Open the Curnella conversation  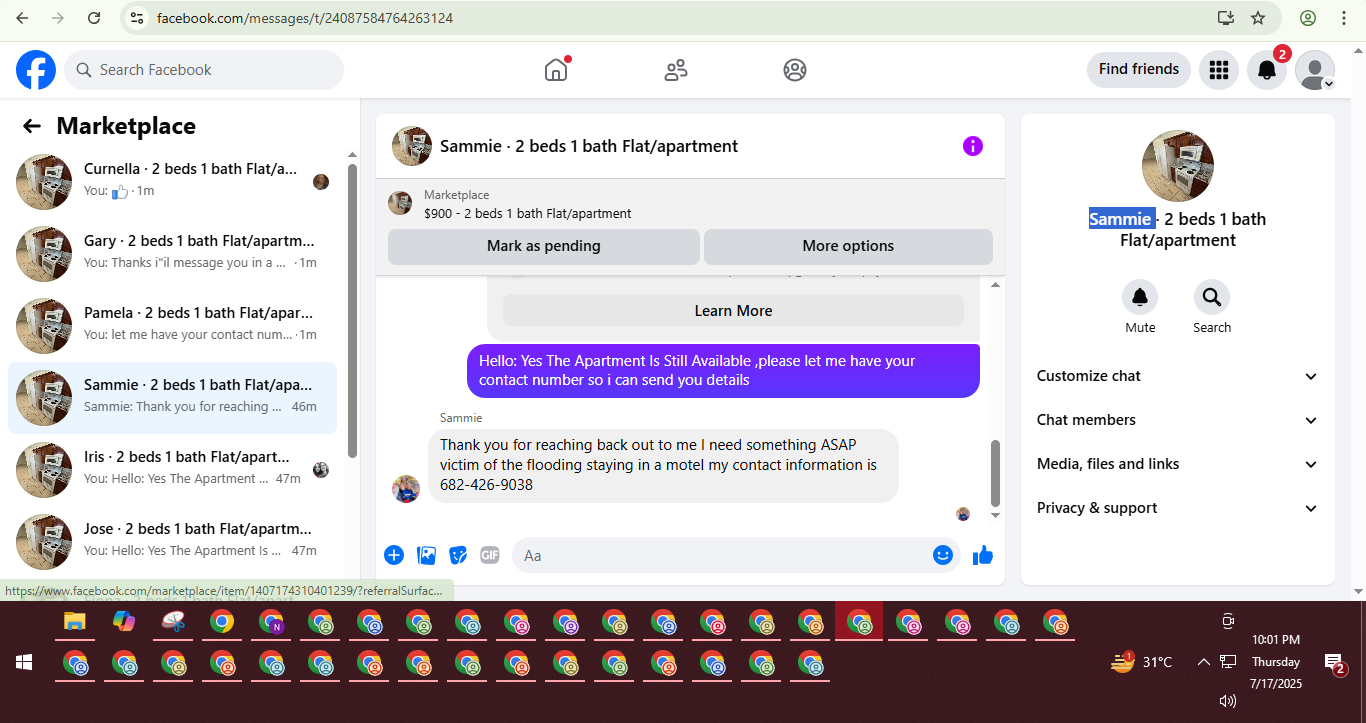click(172, 182)
